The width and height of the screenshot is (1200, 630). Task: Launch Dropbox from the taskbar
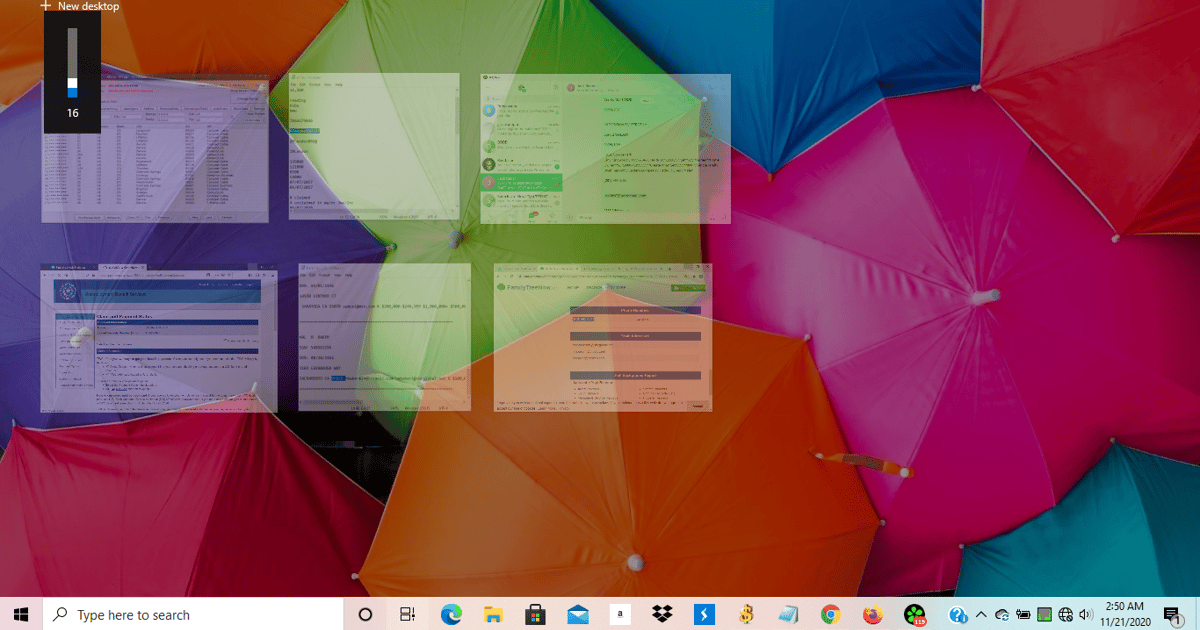click(x=661, y=614)
